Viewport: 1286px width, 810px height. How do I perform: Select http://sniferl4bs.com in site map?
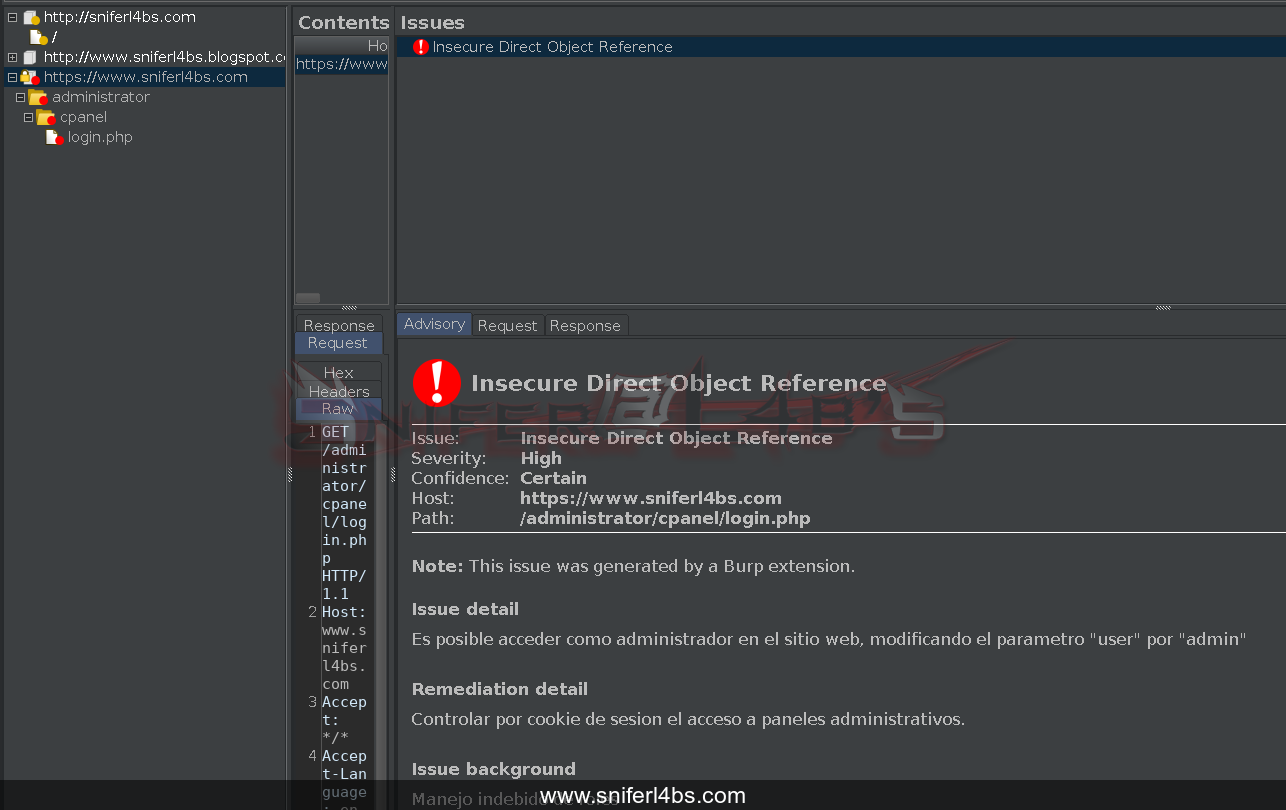tap(120, 17)
